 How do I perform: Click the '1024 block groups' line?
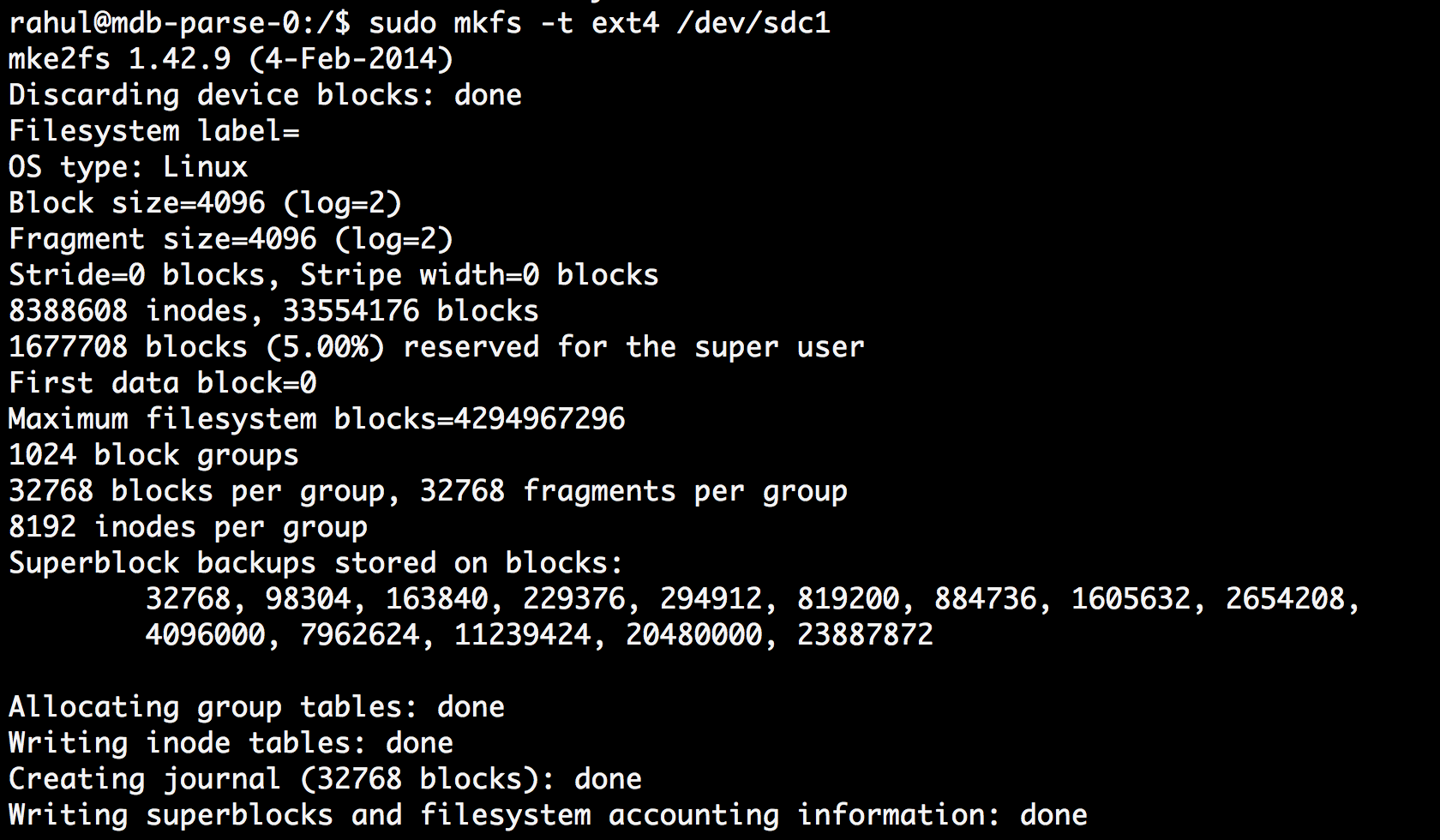153,455
